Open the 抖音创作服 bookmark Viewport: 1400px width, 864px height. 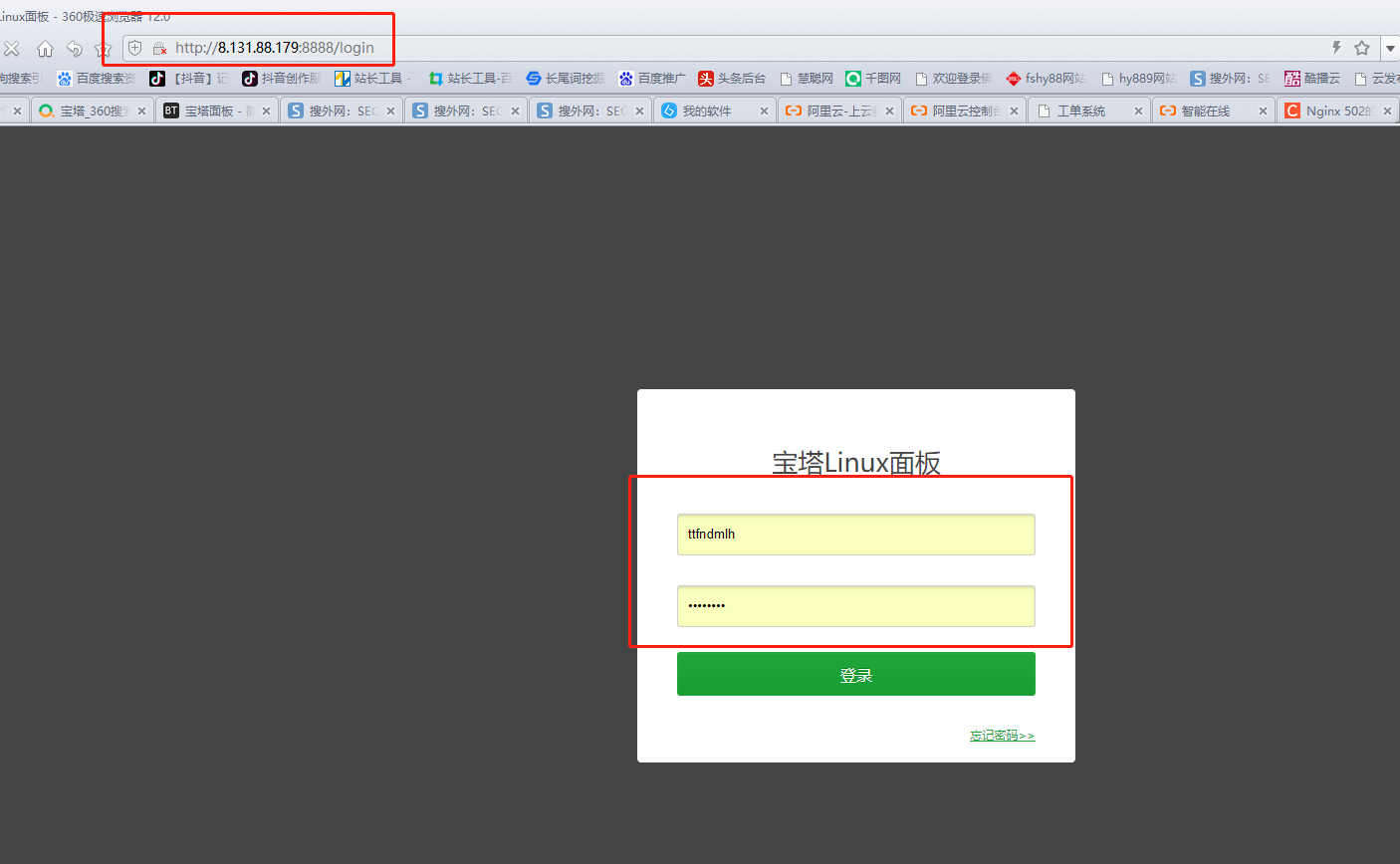[282, 79]
